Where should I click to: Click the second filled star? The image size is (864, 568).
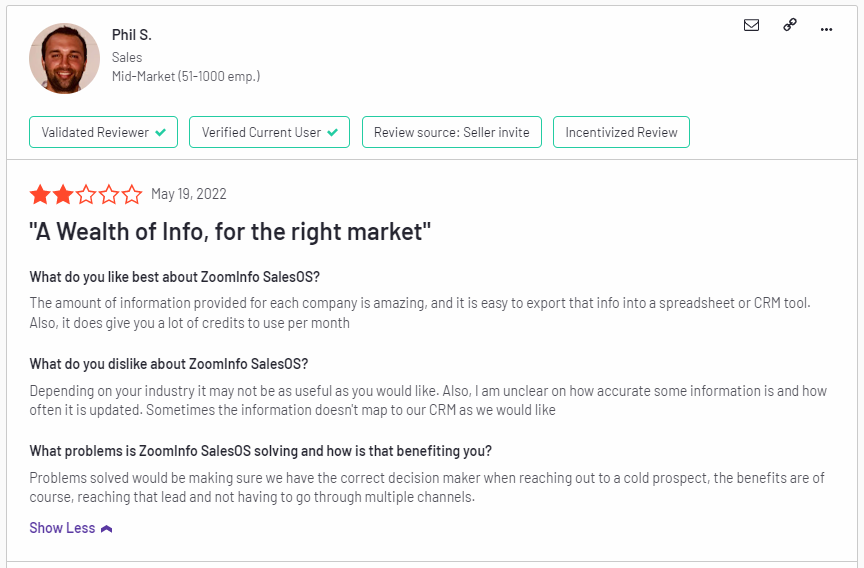pyautogui.click(x=63, y=194)
